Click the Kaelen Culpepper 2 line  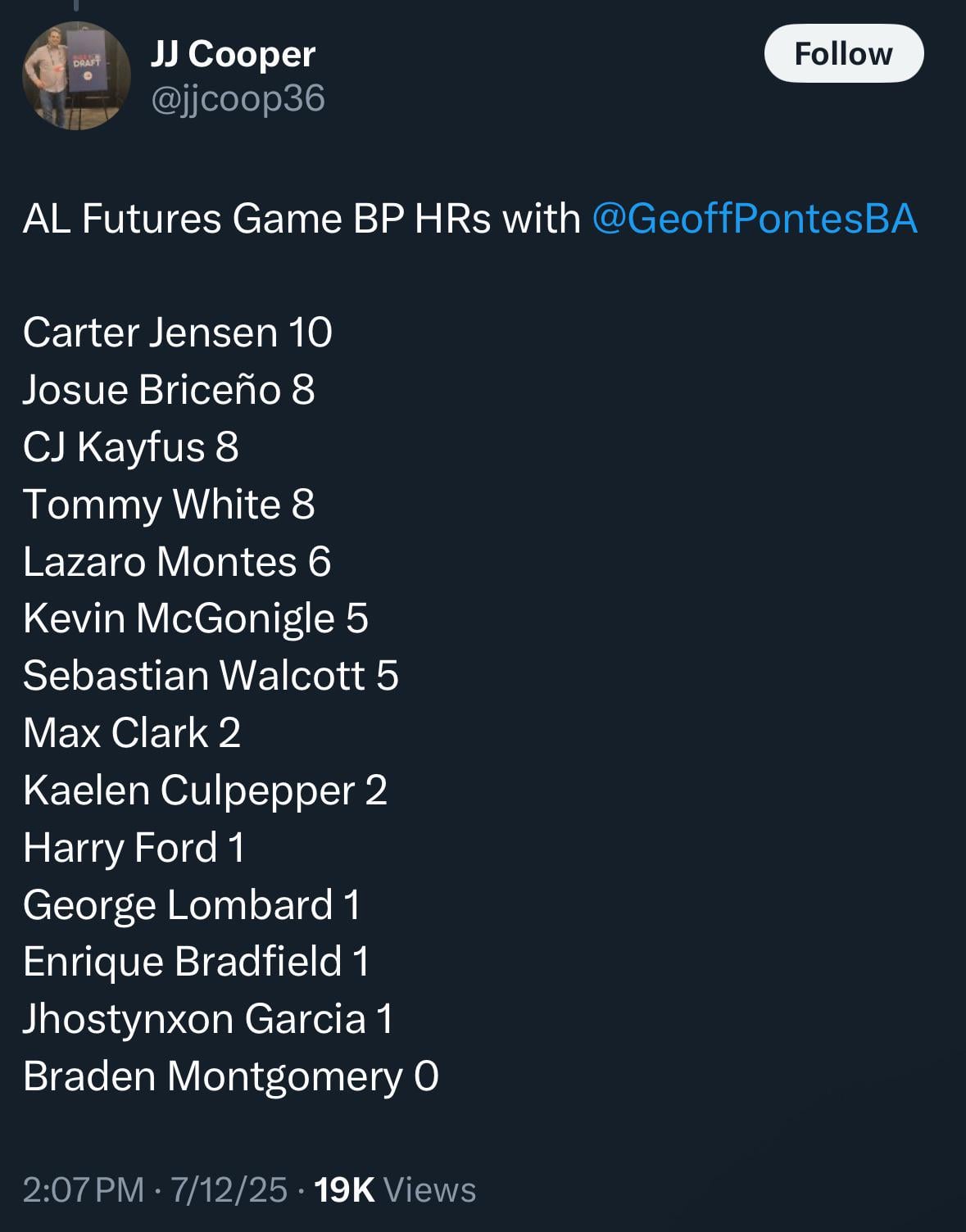coord(205,790)
